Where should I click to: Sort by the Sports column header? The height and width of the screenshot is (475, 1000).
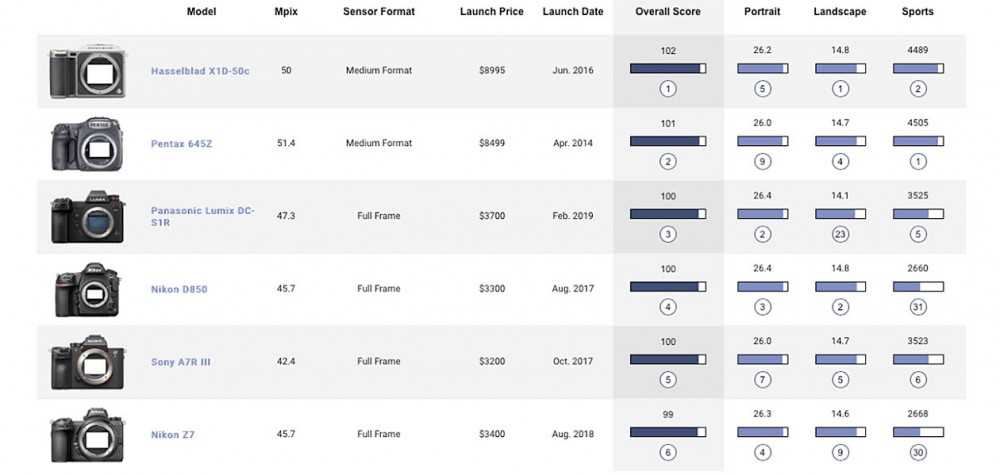click(918, 11)
